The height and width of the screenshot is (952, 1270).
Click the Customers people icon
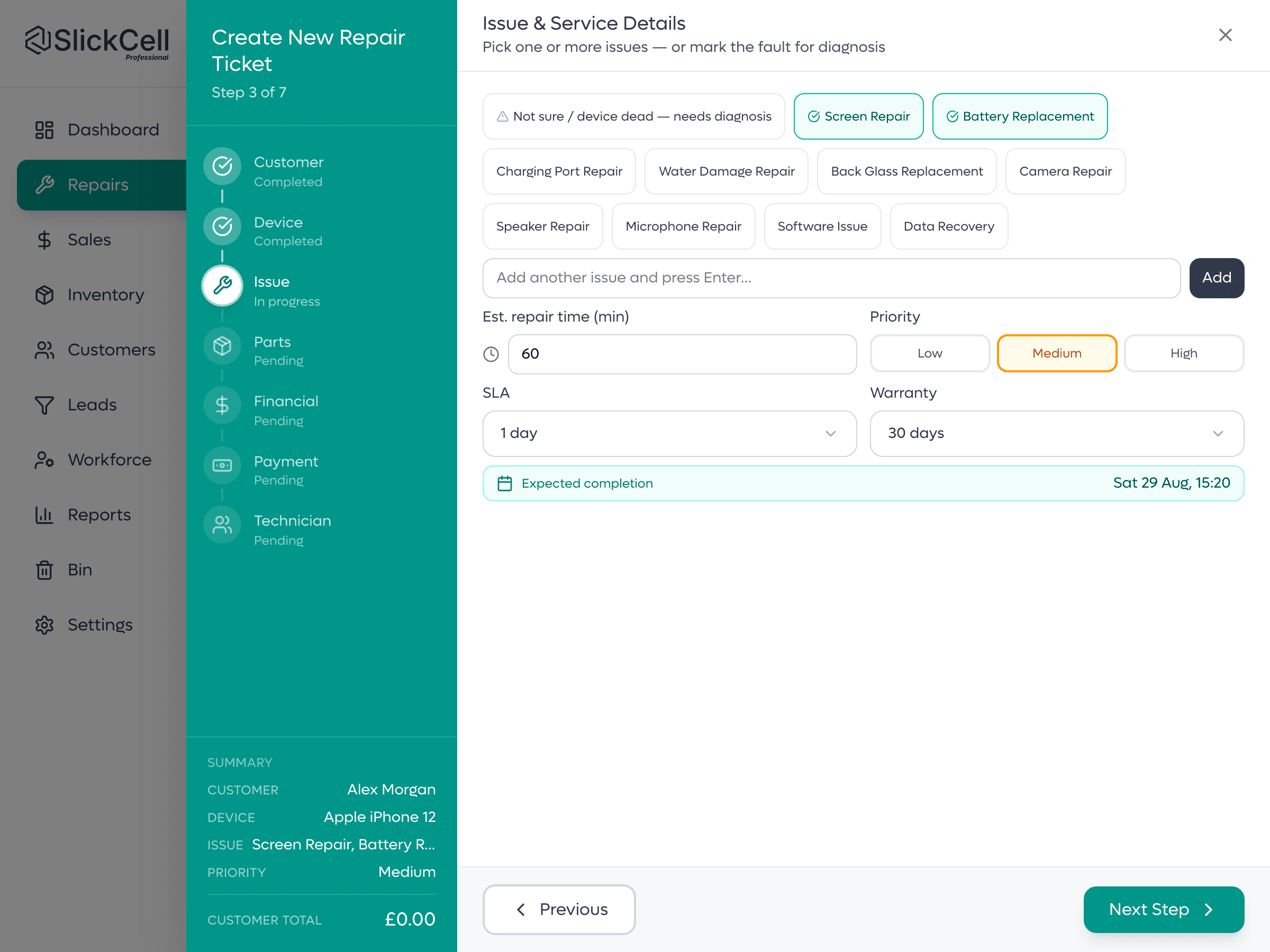(x=44, y=350)
